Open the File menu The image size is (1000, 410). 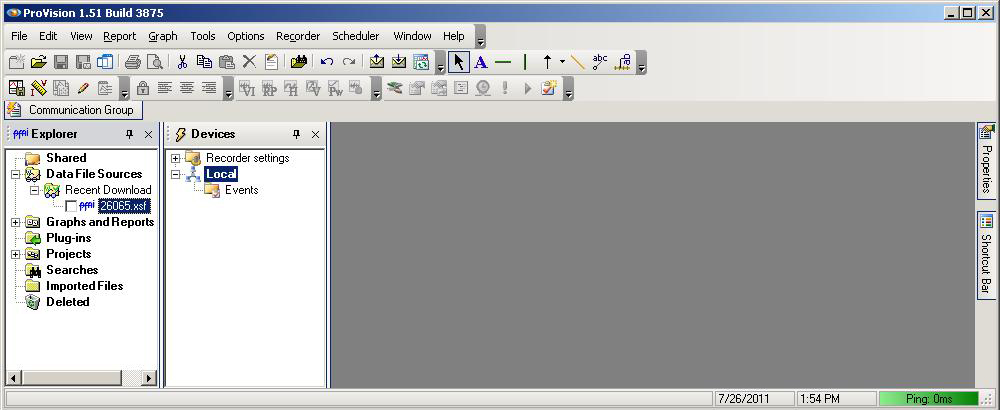tap(19, 36)
